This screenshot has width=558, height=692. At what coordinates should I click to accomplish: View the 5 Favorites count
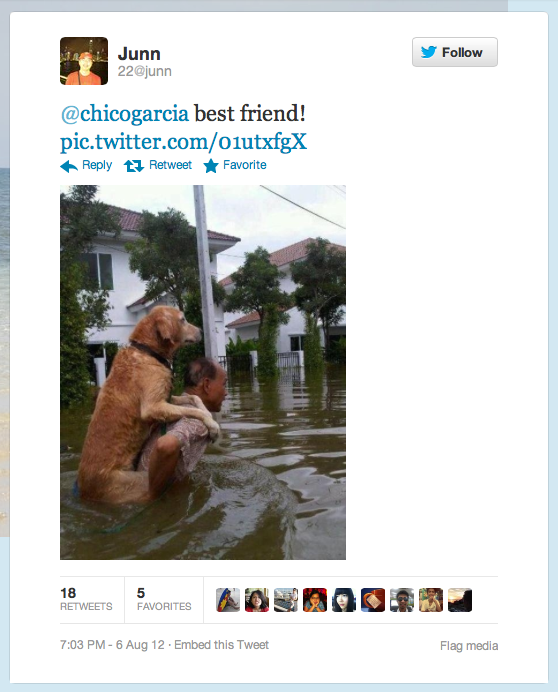click(x=164, y=599)
